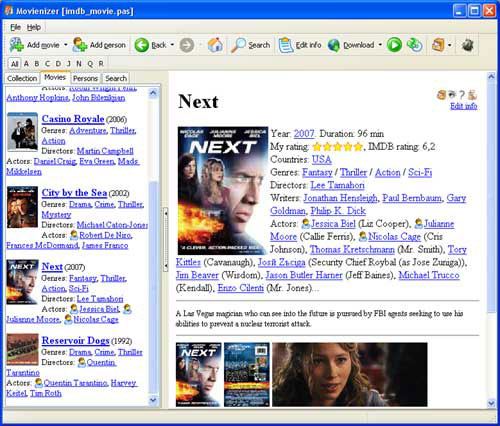500x426 pixels.
Task: Open the back cover thumbnail image
Action: tap(247, 375)
